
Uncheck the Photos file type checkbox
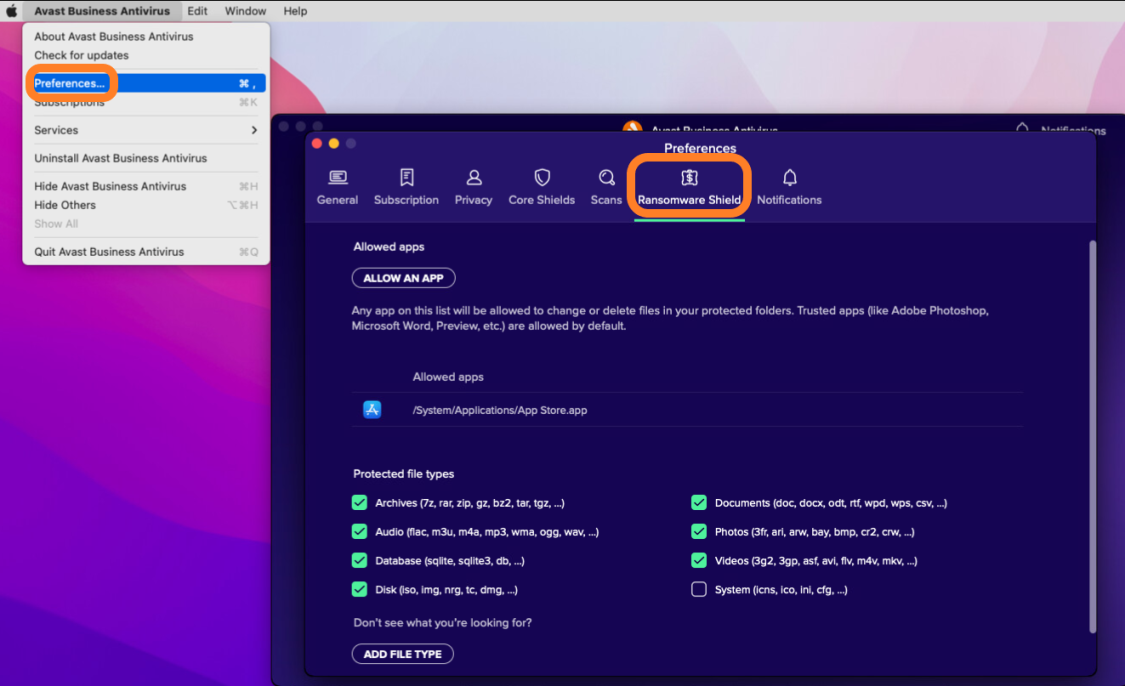click(x=699, y=532)
